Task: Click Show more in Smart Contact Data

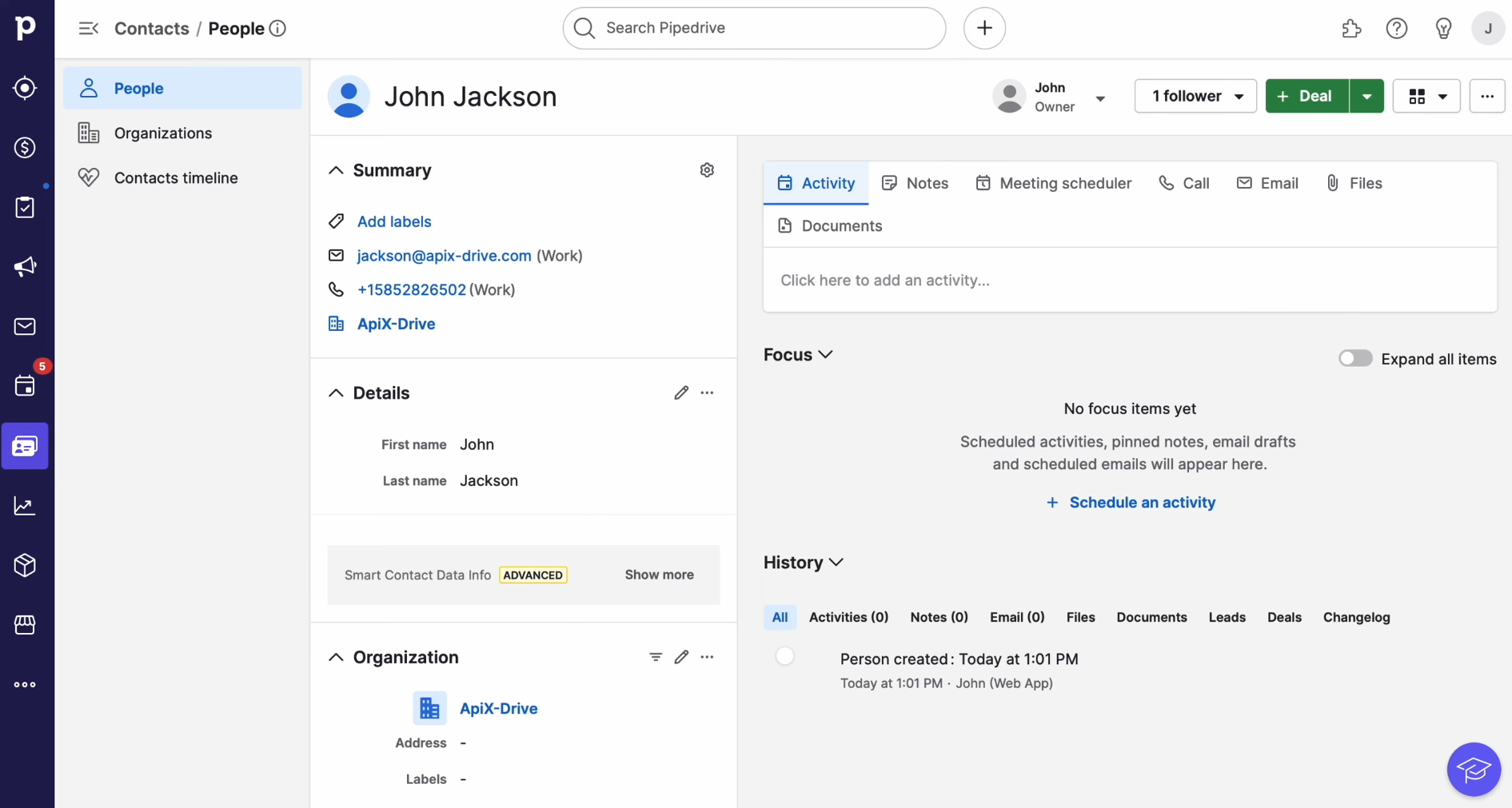Action: click(659, 575)
